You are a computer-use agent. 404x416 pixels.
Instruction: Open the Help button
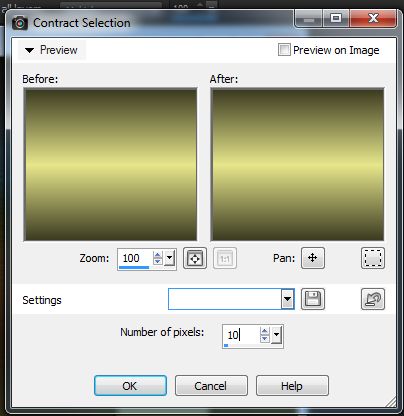(292, 386)
